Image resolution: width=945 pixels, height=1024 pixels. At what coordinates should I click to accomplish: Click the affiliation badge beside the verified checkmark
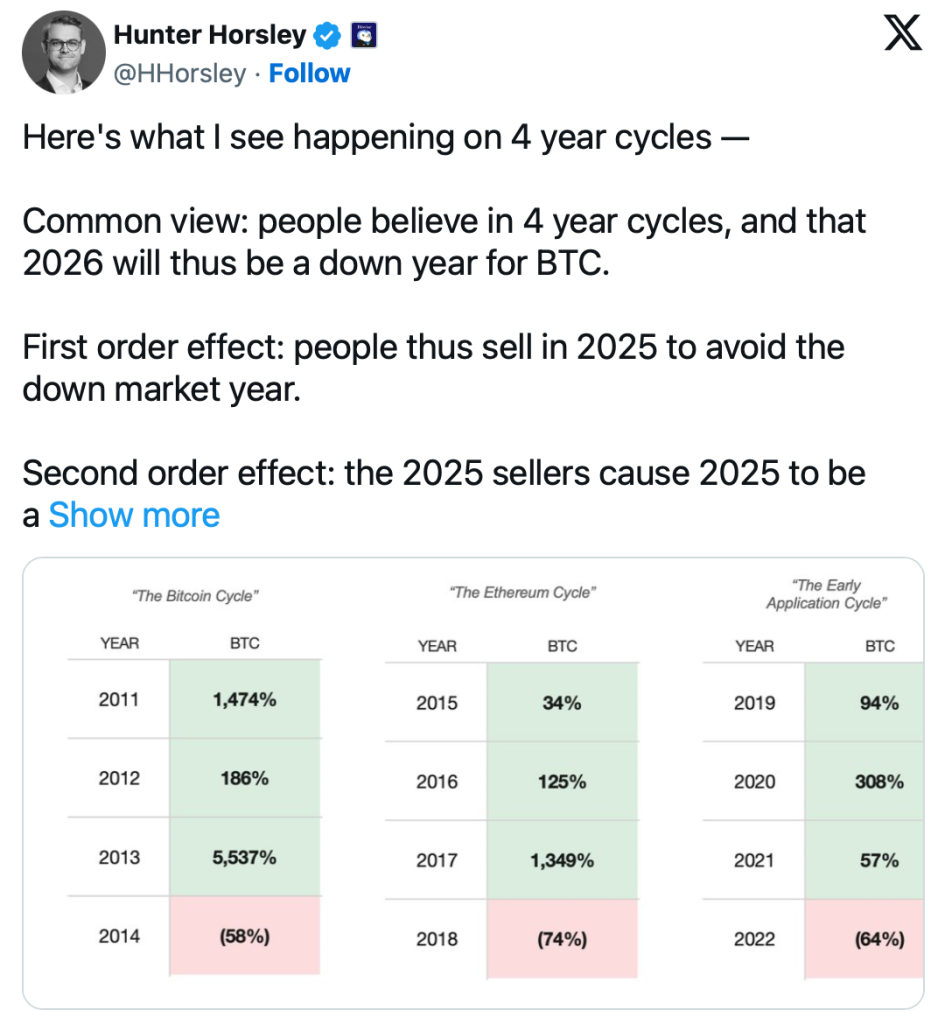coord(362,36)
